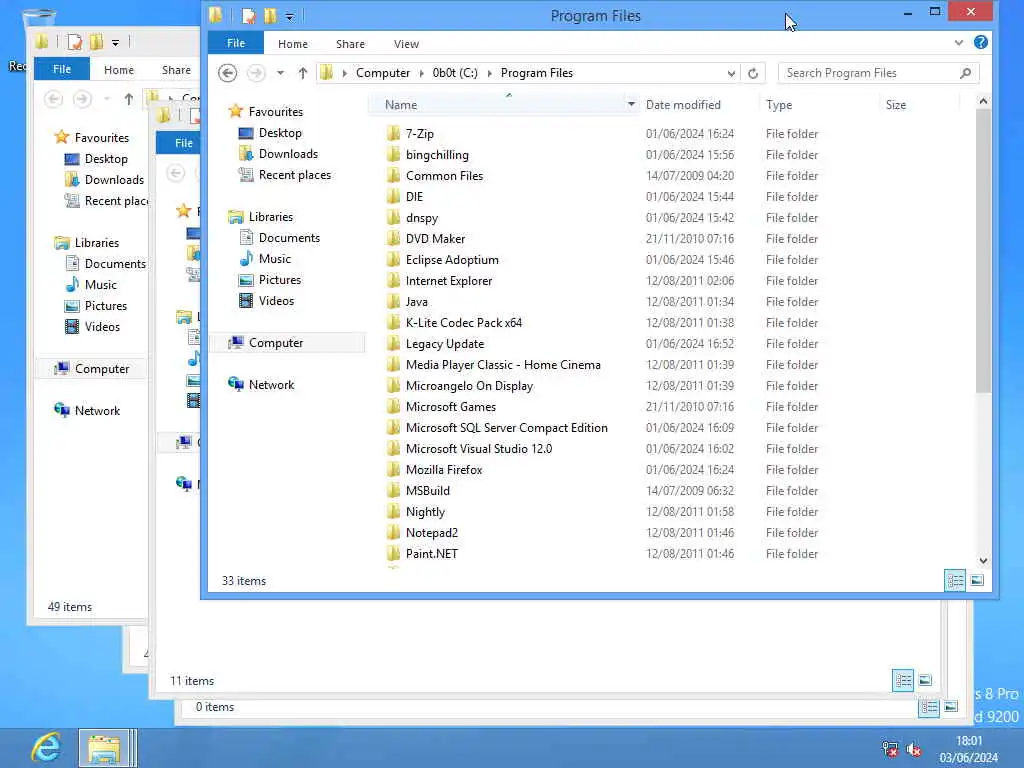Select the Paint.NET folder

coord(432,554)
